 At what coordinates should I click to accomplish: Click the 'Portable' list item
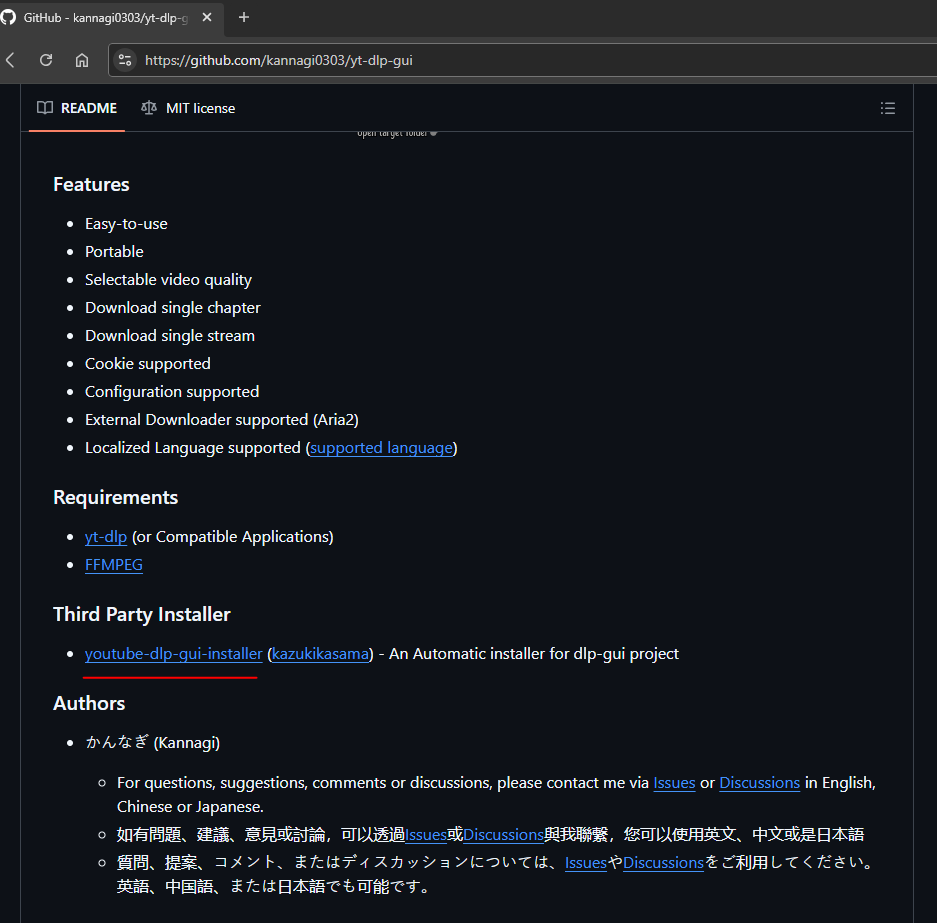pyautogui.click(x=114, y=252)
